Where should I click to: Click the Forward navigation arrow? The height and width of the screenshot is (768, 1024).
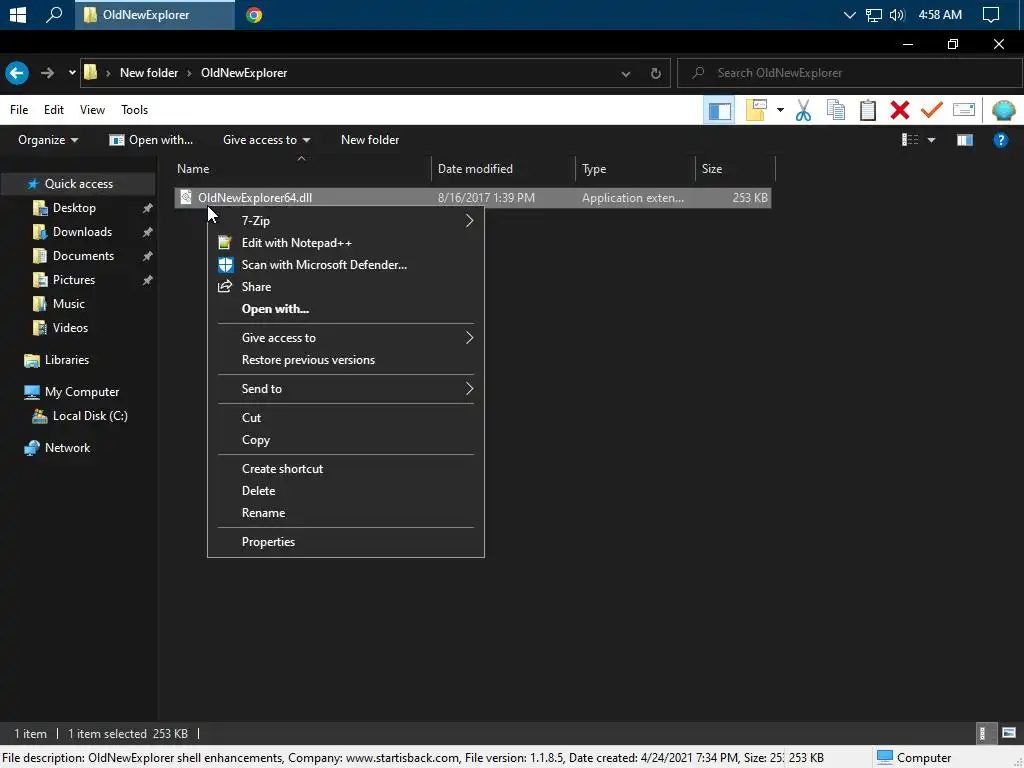coord(47,72)
